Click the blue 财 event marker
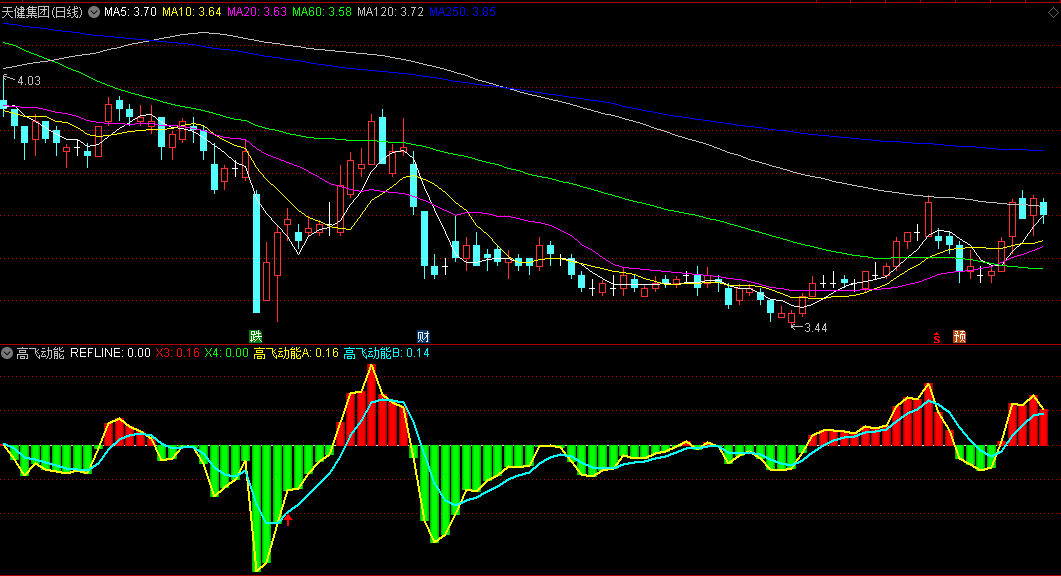This screenshot has height=576, width=1061. click(x=423, y=336)
